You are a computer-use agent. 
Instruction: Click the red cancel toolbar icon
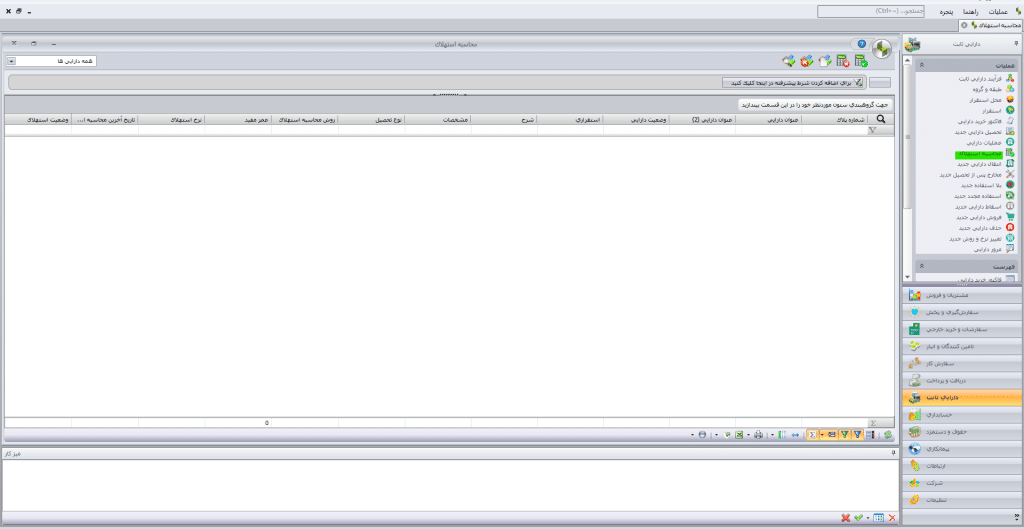[x=807, y=61]
